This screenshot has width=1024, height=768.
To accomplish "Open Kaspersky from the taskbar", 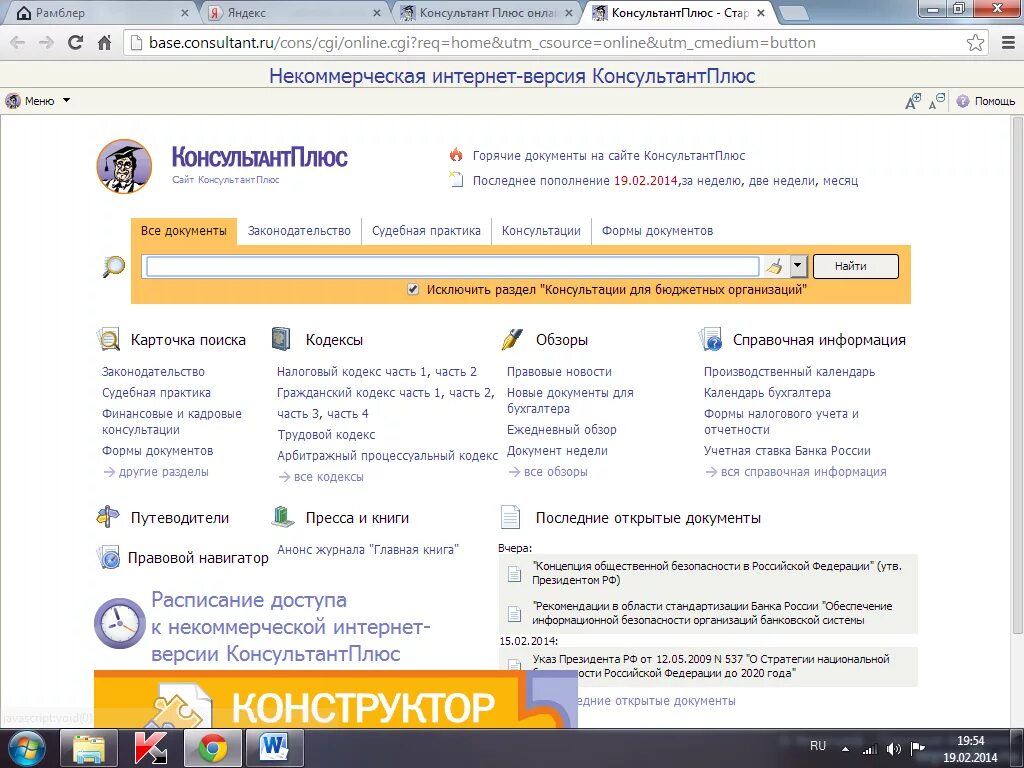I will (151, 748).
